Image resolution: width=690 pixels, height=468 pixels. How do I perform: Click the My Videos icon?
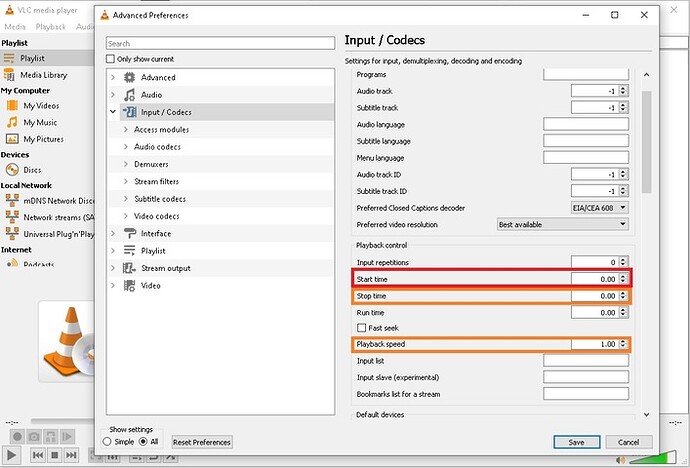coord(12,106)
